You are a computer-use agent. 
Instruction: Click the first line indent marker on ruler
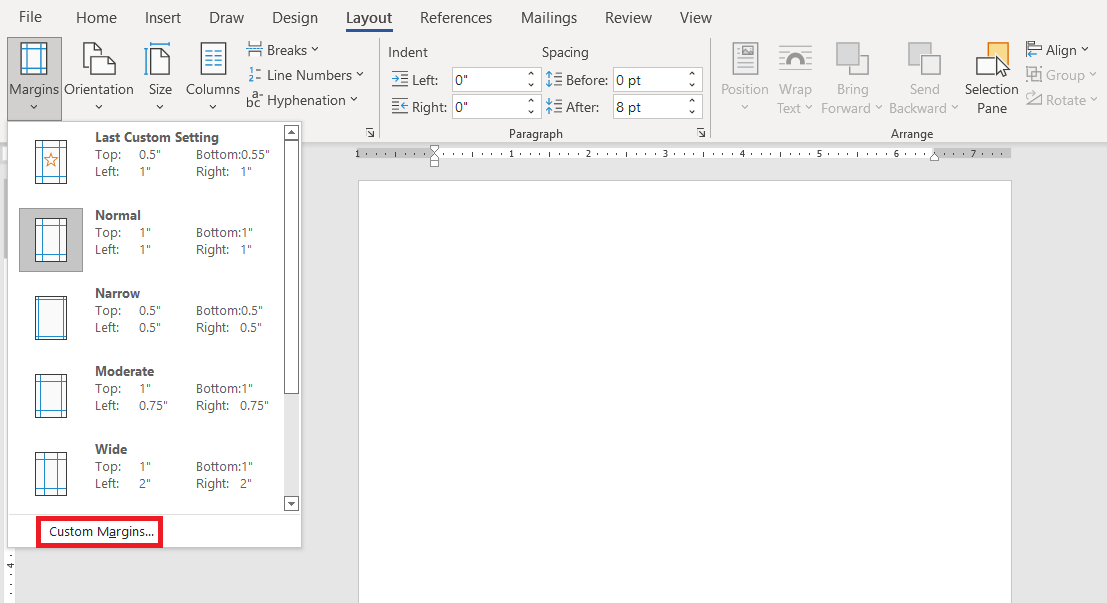click(434, 149)
